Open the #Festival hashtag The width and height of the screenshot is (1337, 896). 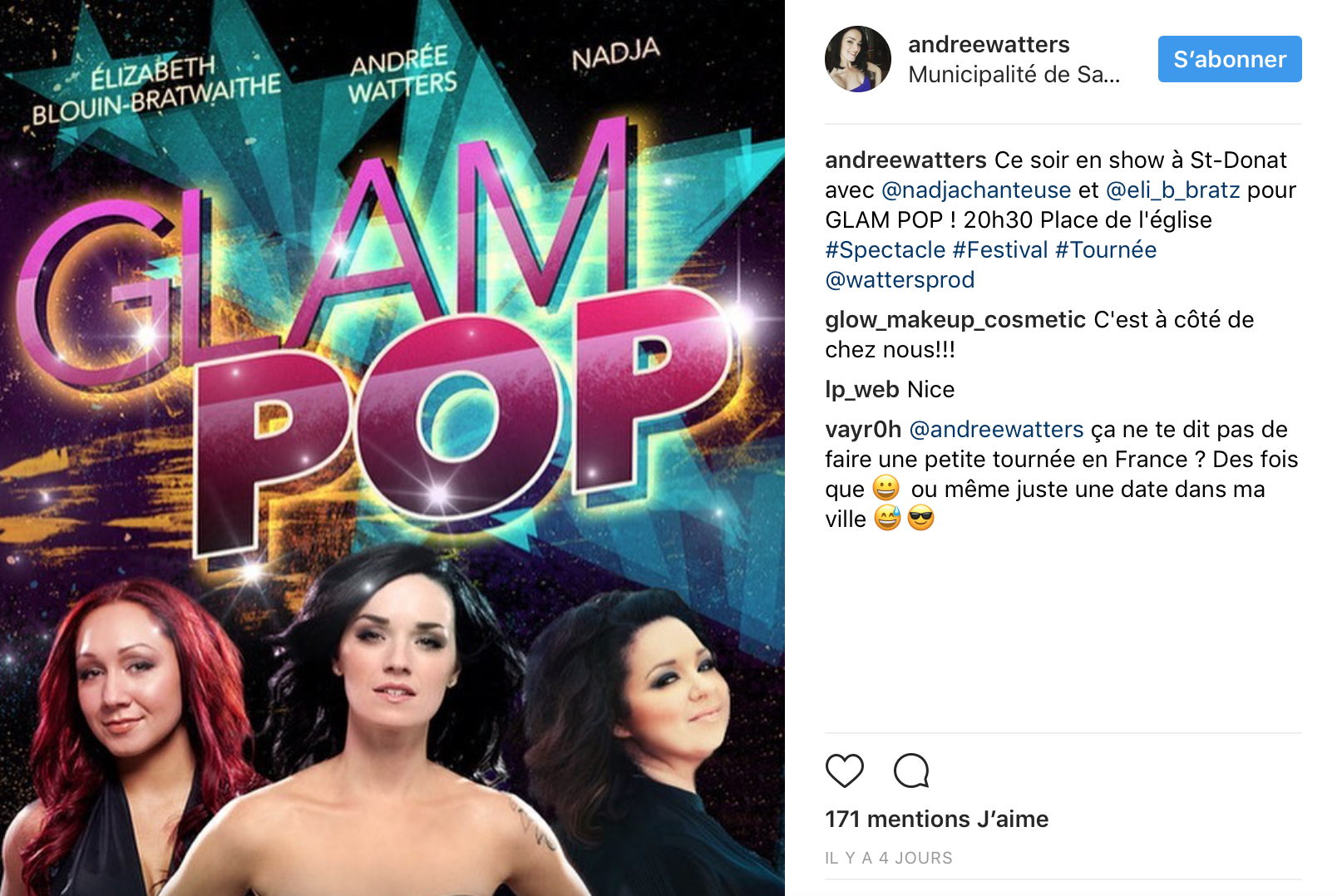[x=1000, y=250]
